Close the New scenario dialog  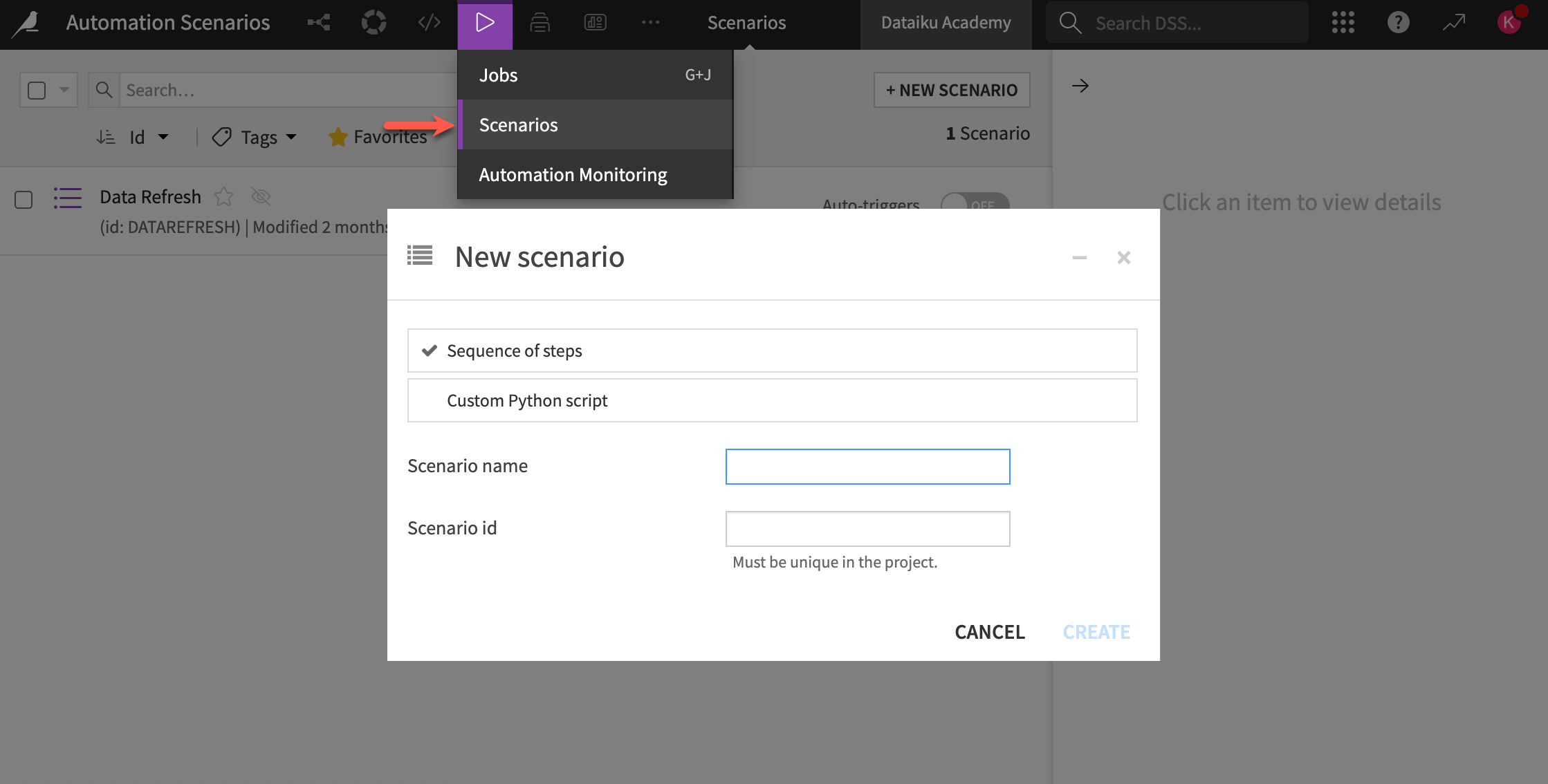click(1124, 258)
